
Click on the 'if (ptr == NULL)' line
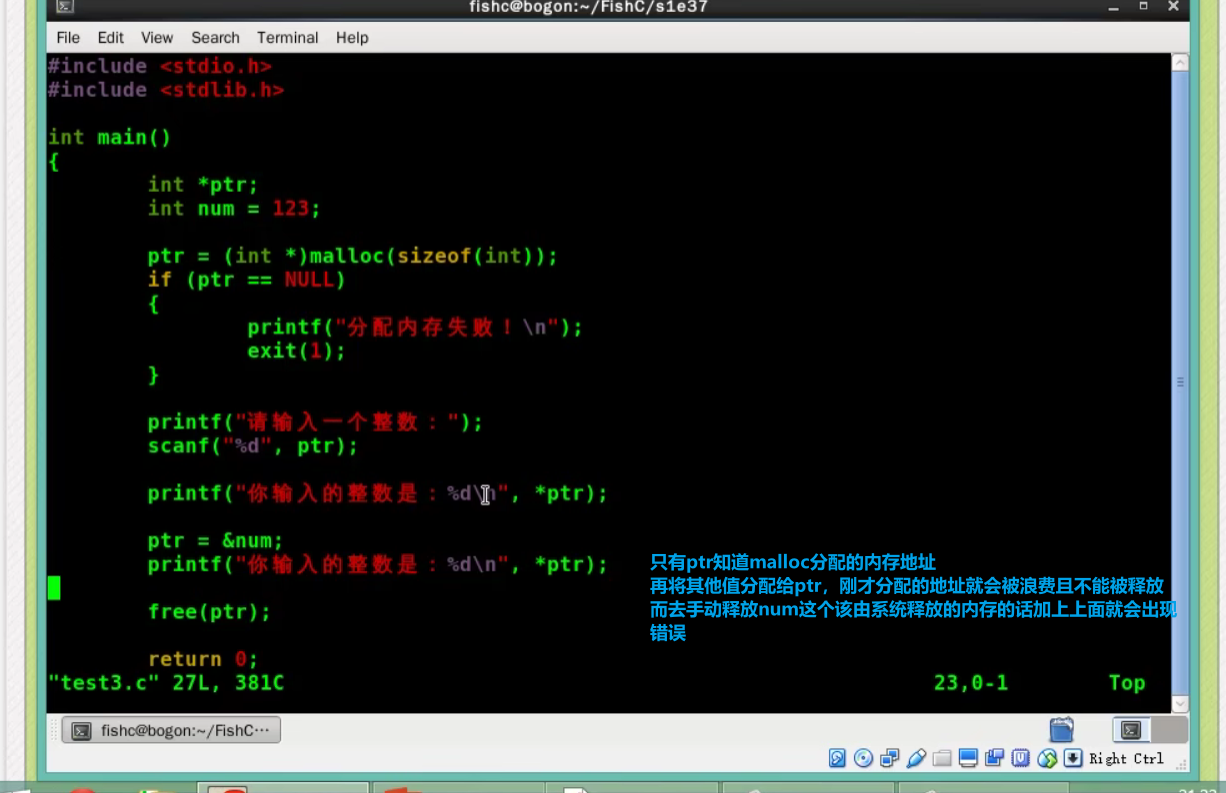(246, 280)
